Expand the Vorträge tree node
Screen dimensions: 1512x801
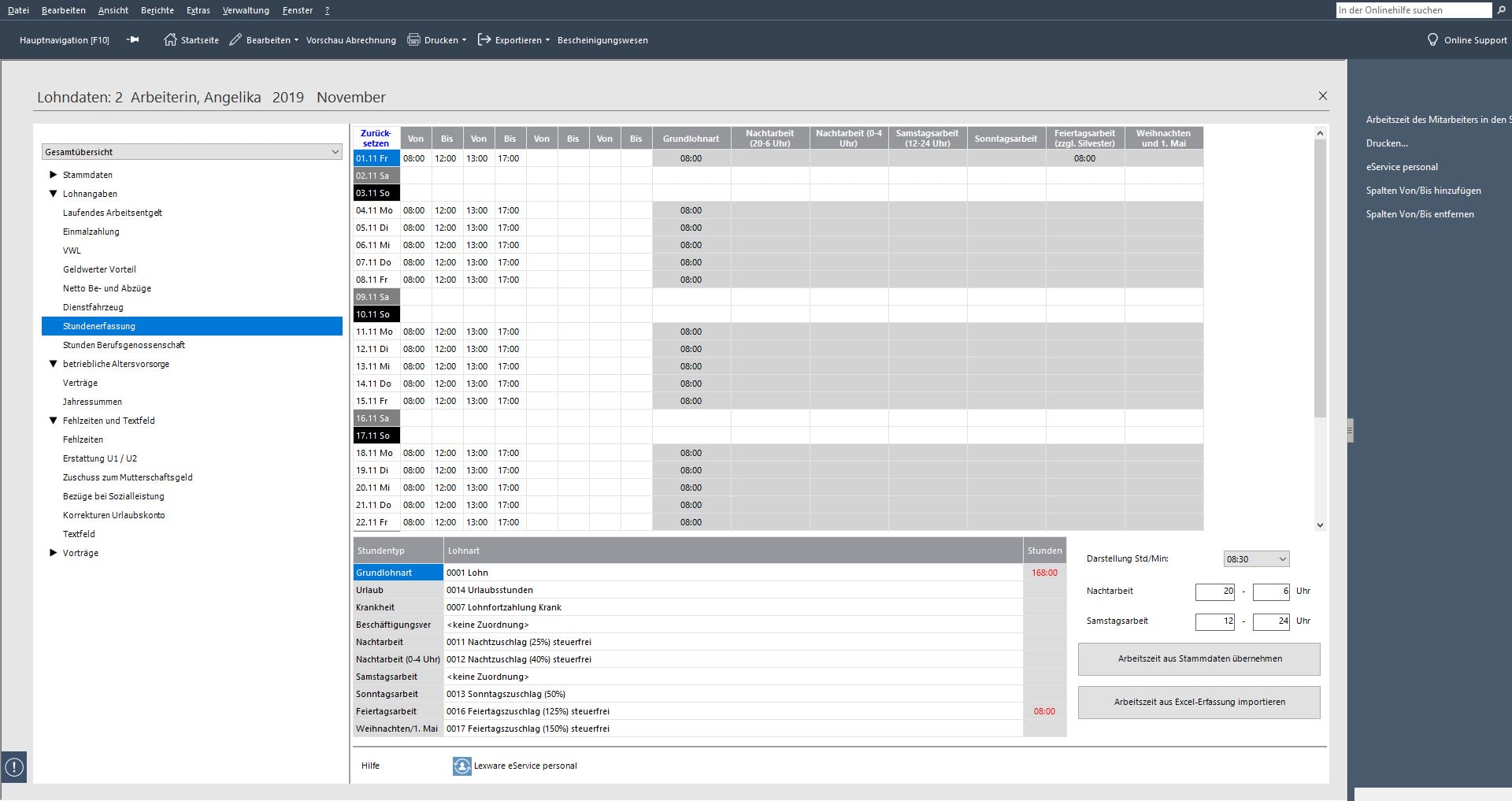(54, 553)
